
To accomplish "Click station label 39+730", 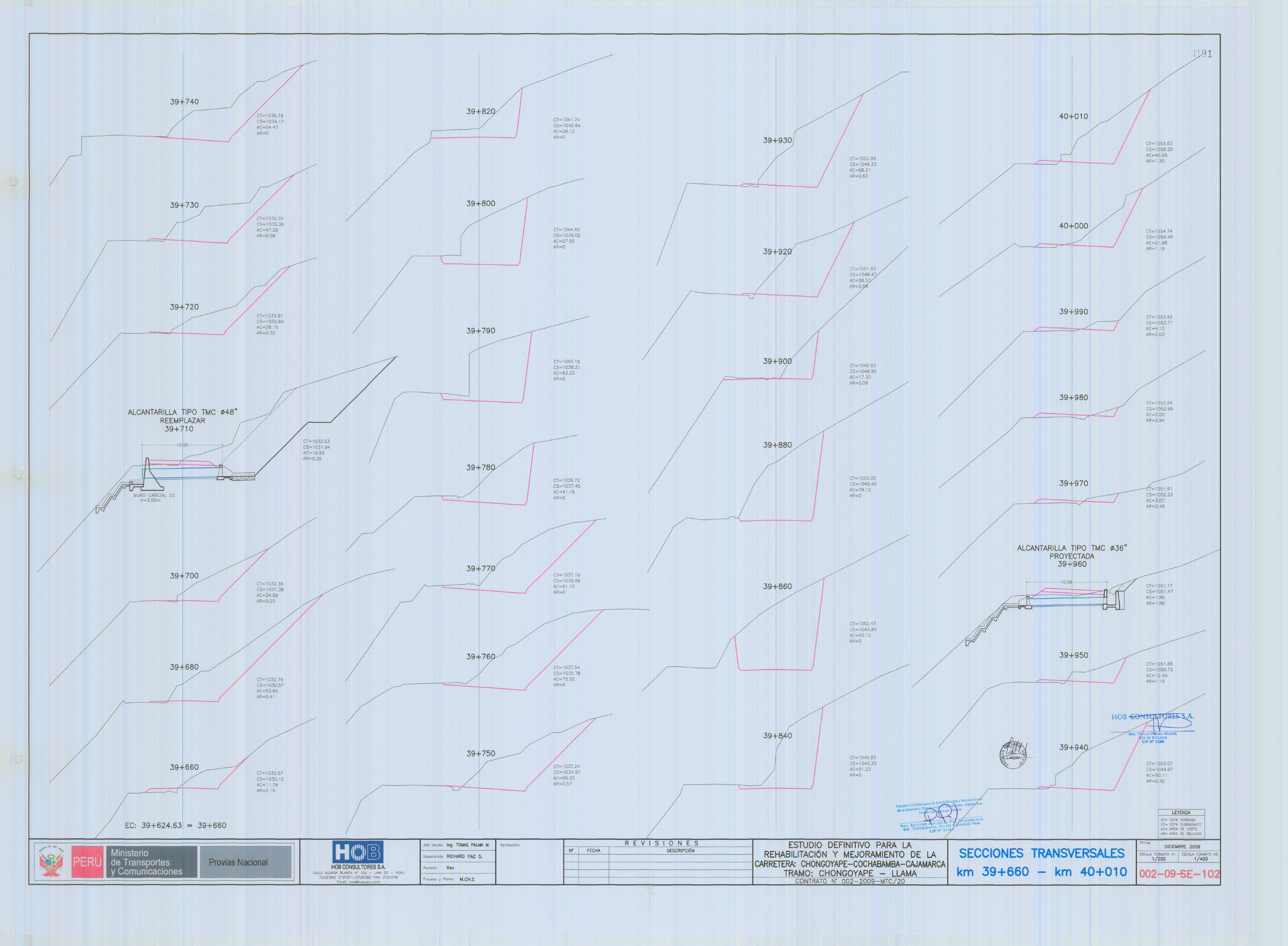I will click(184, 205).
